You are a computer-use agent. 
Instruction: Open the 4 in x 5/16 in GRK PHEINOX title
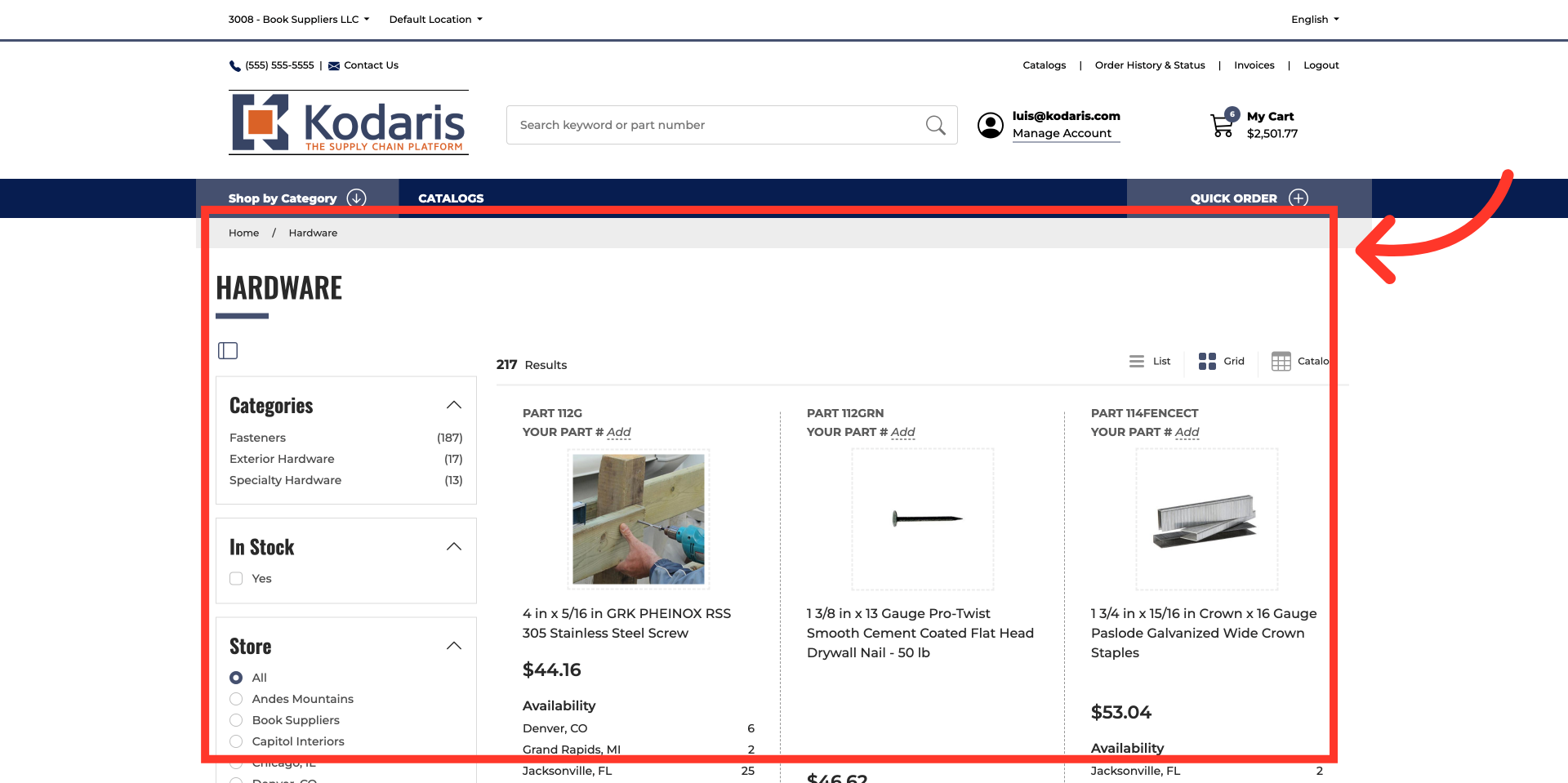pos(626,623)
